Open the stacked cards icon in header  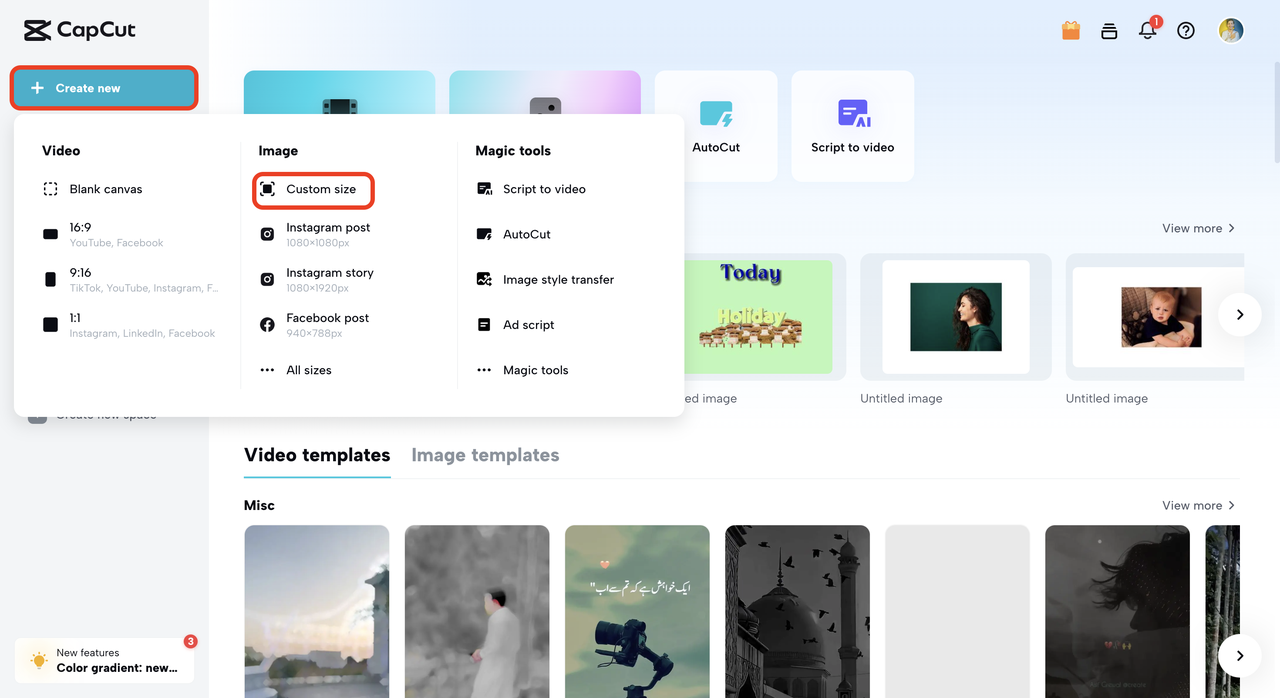pyautogui.click(x=1109, y=30)
